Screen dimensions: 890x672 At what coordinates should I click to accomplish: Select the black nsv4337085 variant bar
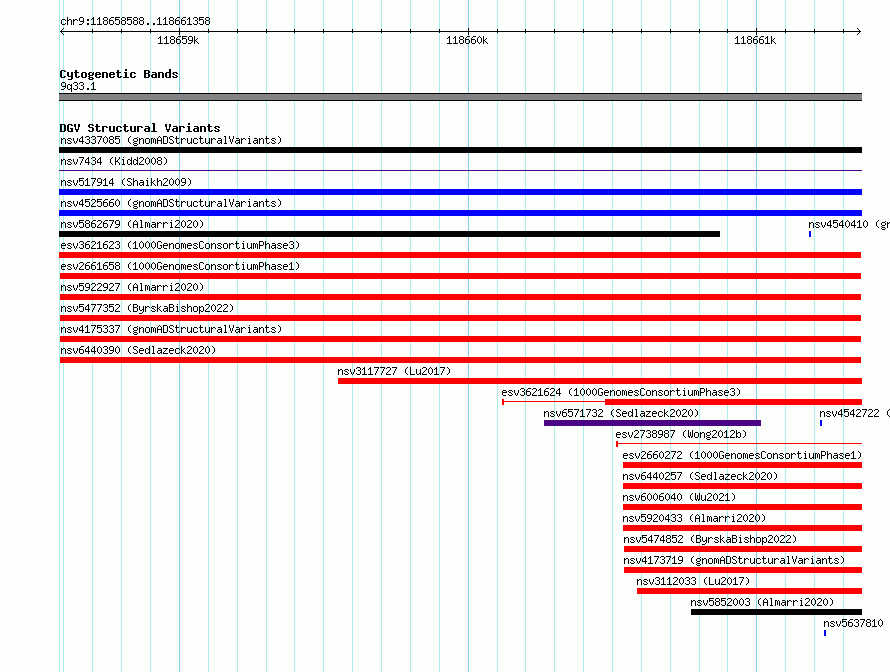point(460,150)
